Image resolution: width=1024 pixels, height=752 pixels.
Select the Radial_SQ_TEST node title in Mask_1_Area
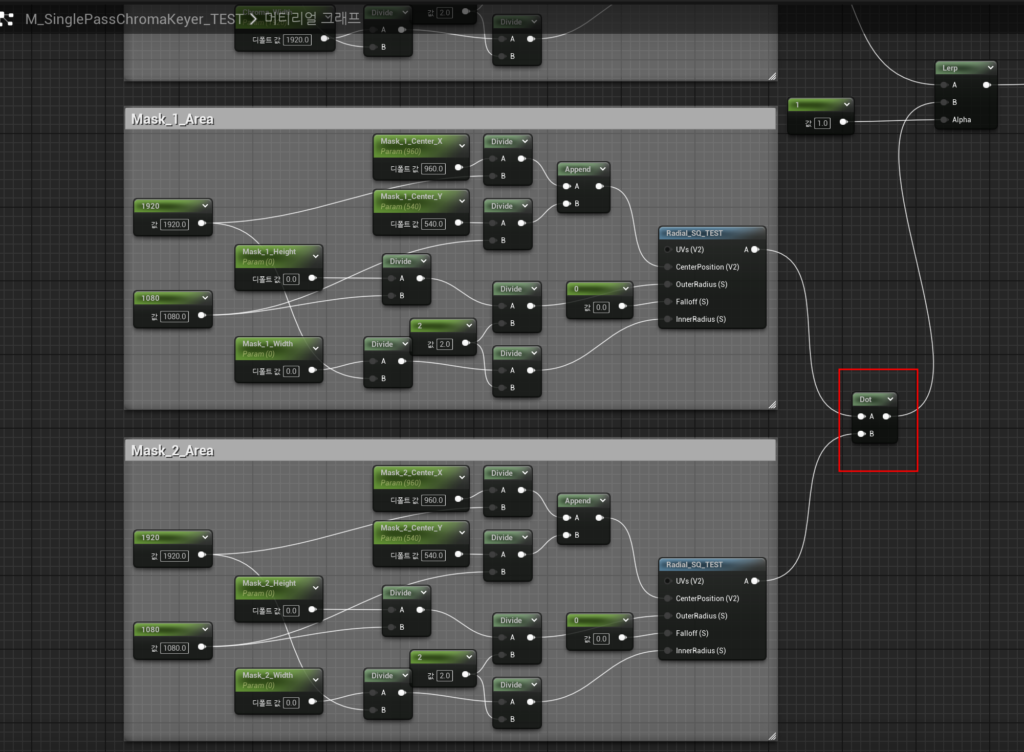[694, 233]
